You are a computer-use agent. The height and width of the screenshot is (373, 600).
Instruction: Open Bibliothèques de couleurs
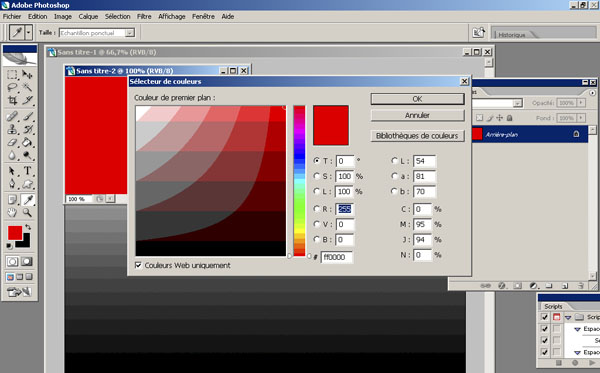point(417,136)
